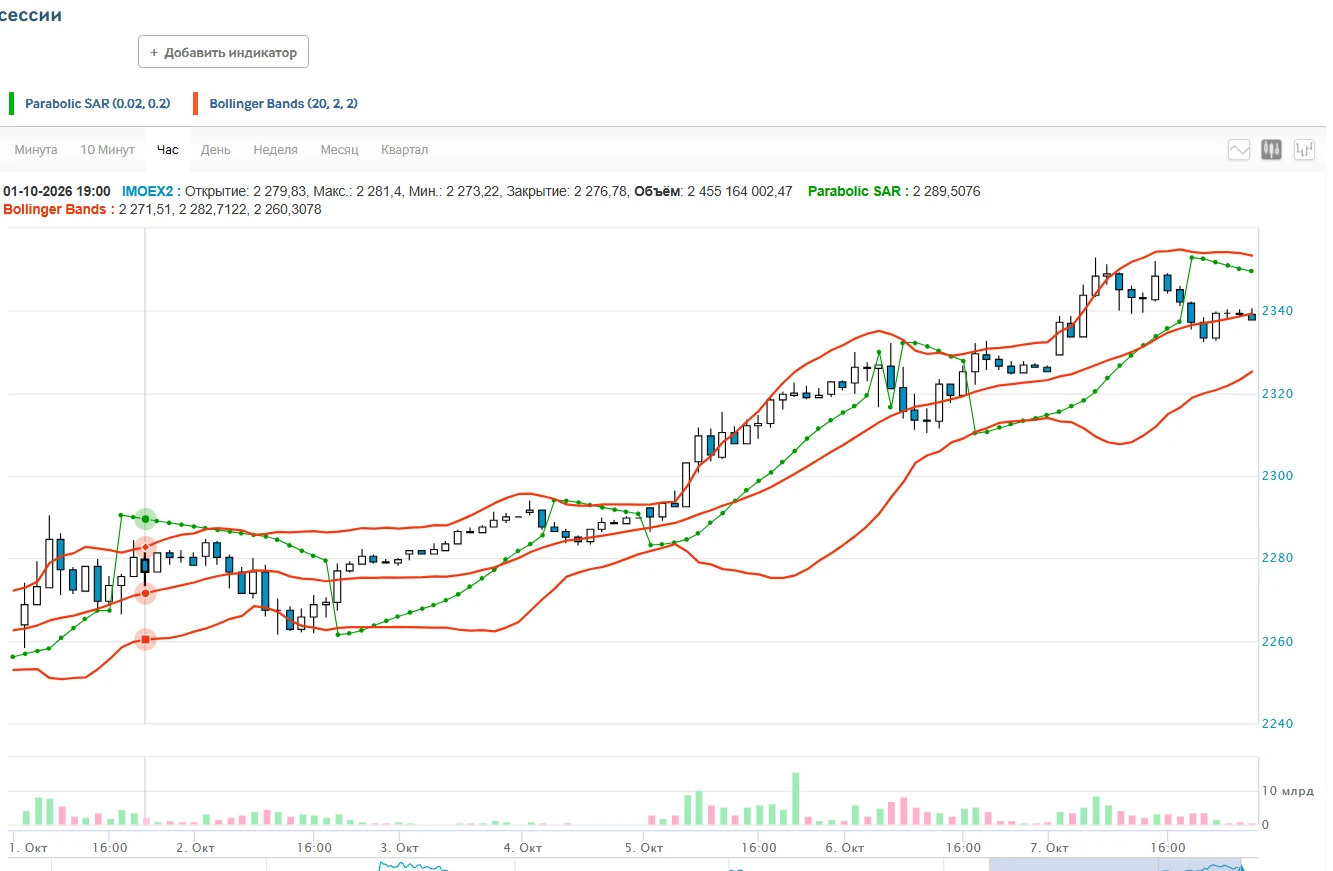
Task: Select the OHLC bar chart icon
Action: (x=1304, y=150)
